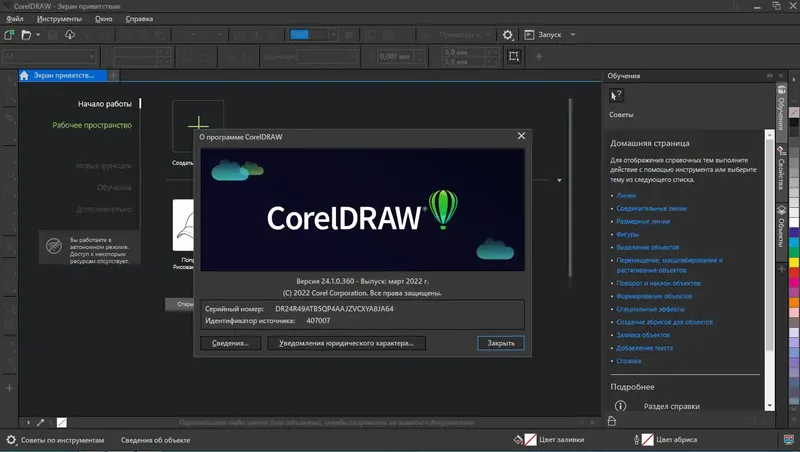The height and width of the screenshot is (452, 800).
Task: Open the Справка link in hints list
Action: 629,361
